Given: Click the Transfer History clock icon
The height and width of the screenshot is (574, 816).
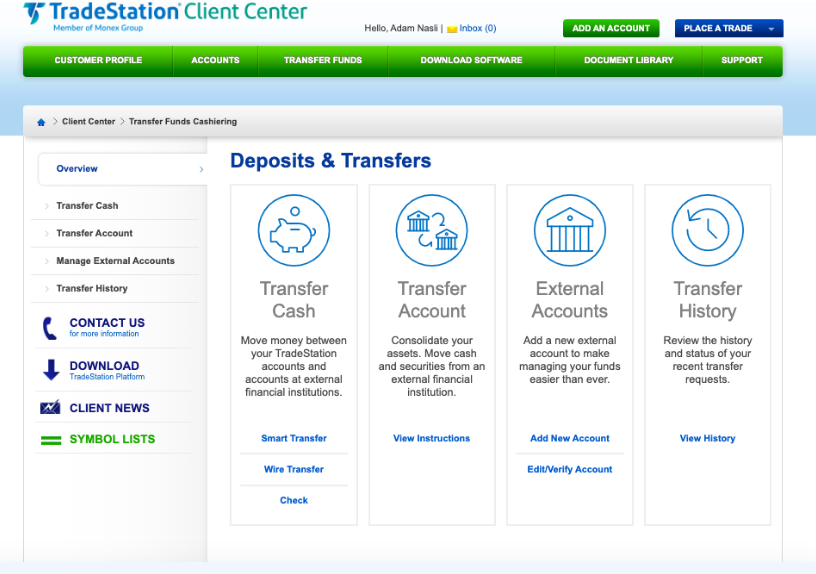Looking at the screenshot, I should coord(707,230).
